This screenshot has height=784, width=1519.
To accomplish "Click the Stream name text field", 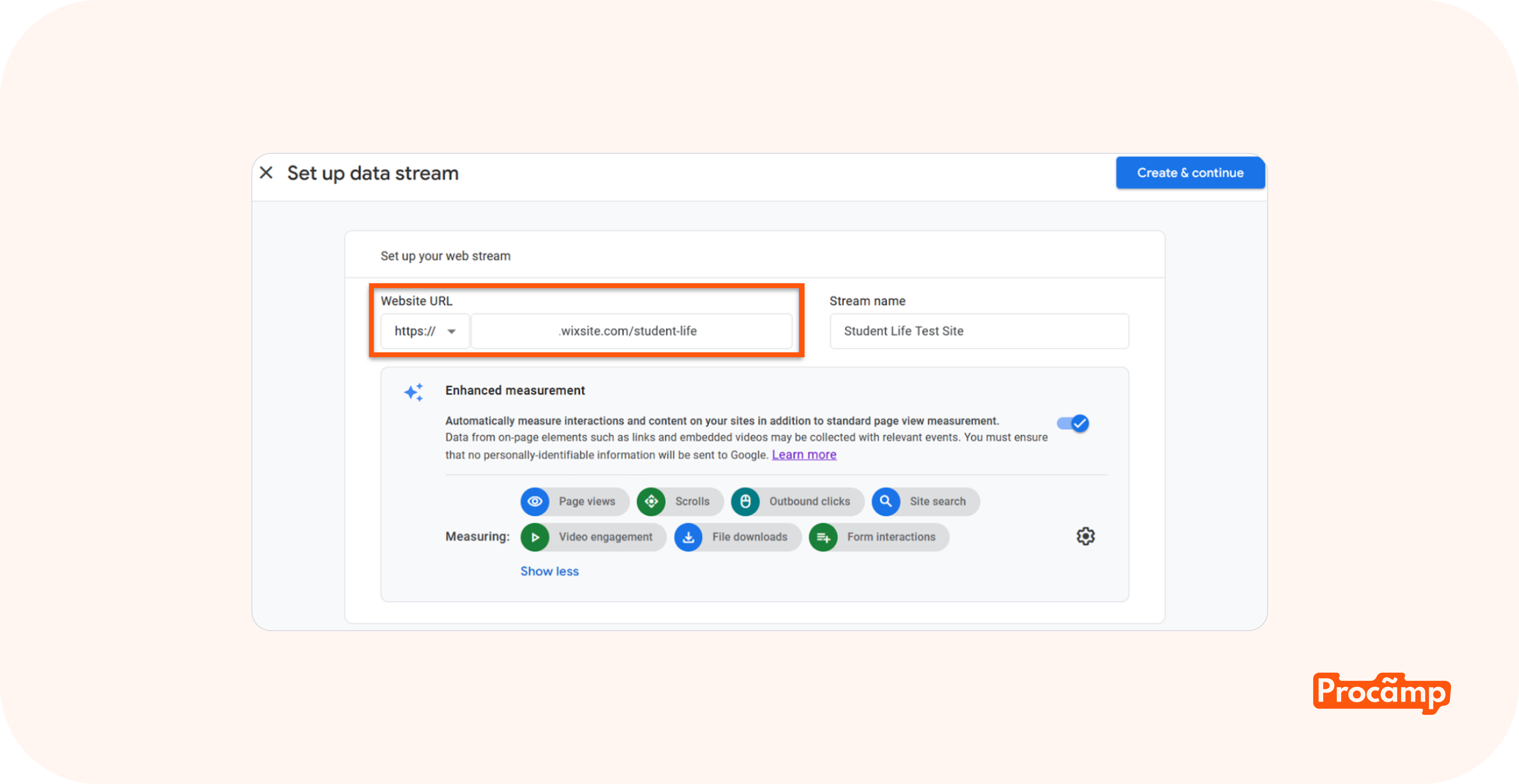I will 979,331.
